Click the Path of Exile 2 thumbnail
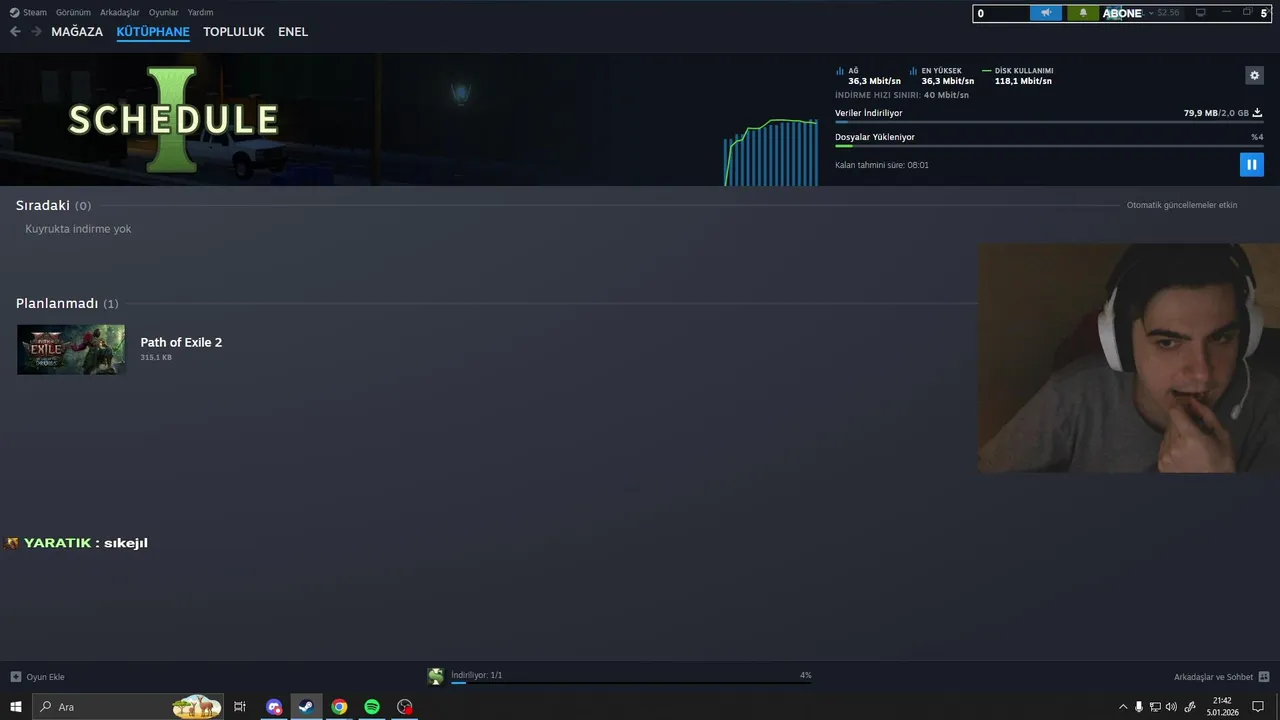The image size is (1280, 720). tap(71, 349)
